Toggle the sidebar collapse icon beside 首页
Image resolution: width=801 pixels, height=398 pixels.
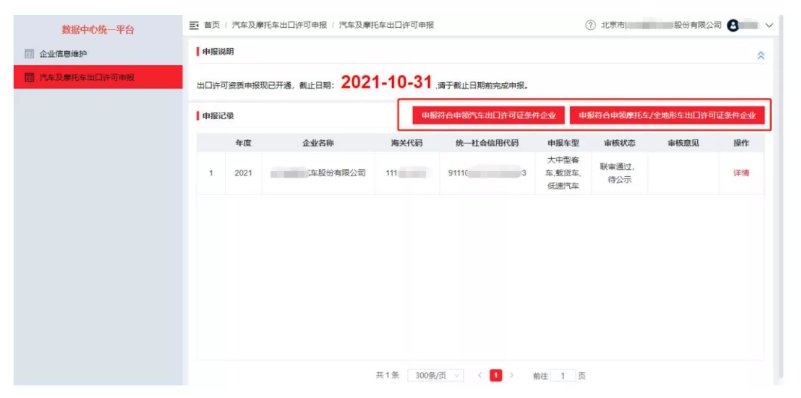coord(194,25)
